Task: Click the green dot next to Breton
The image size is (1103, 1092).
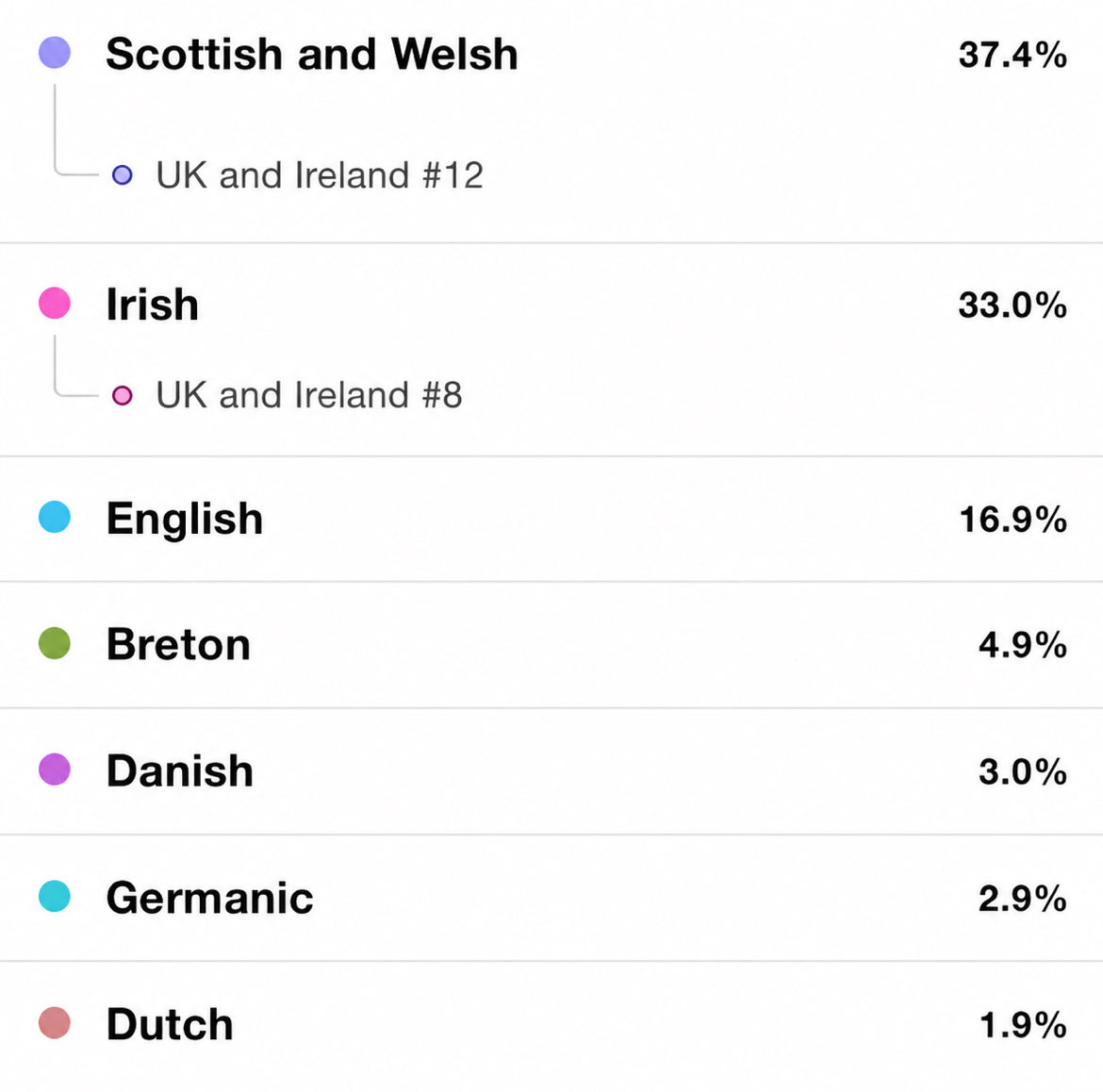Action: pyautogui.click(x=54, y=643)
